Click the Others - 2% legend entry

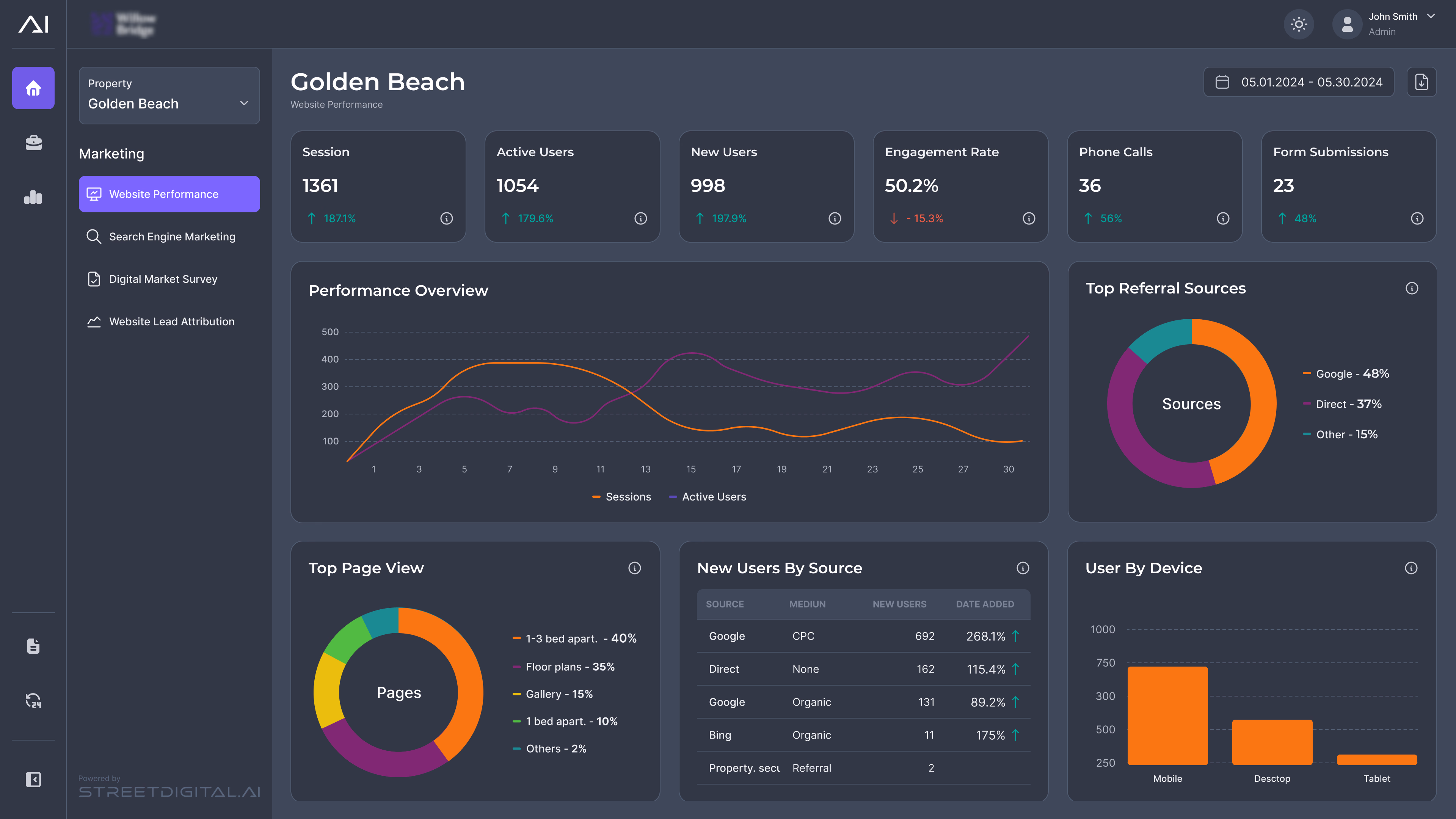(x=549, y=749)
